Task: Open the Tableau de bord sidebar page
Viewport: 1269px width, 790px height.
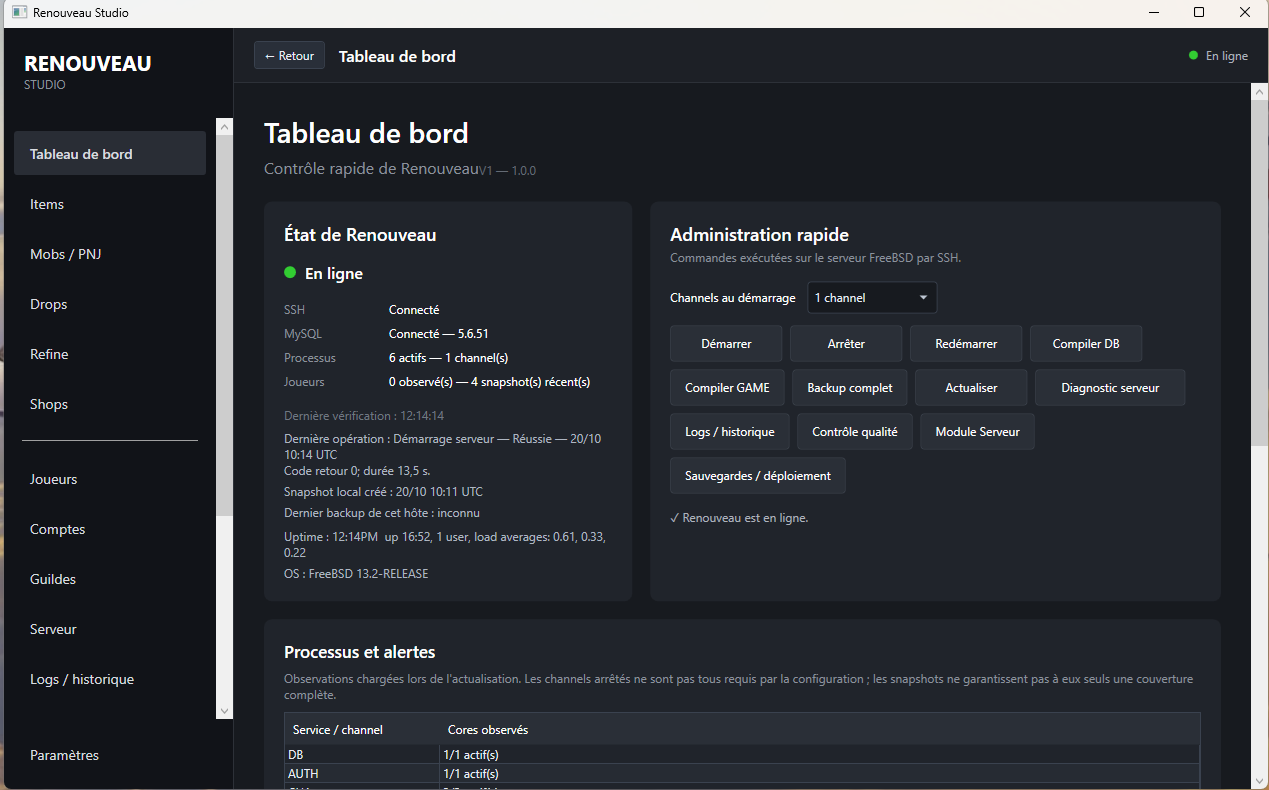Action: (x=110, y=154)
